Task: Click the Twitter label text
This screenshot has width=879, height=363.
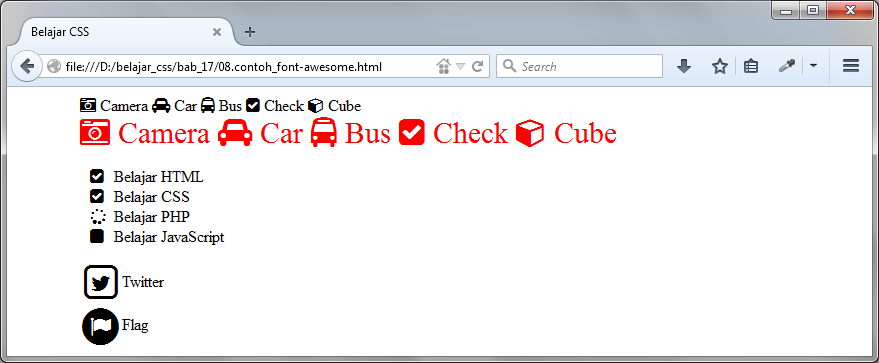Action: [x=143, y=282]
